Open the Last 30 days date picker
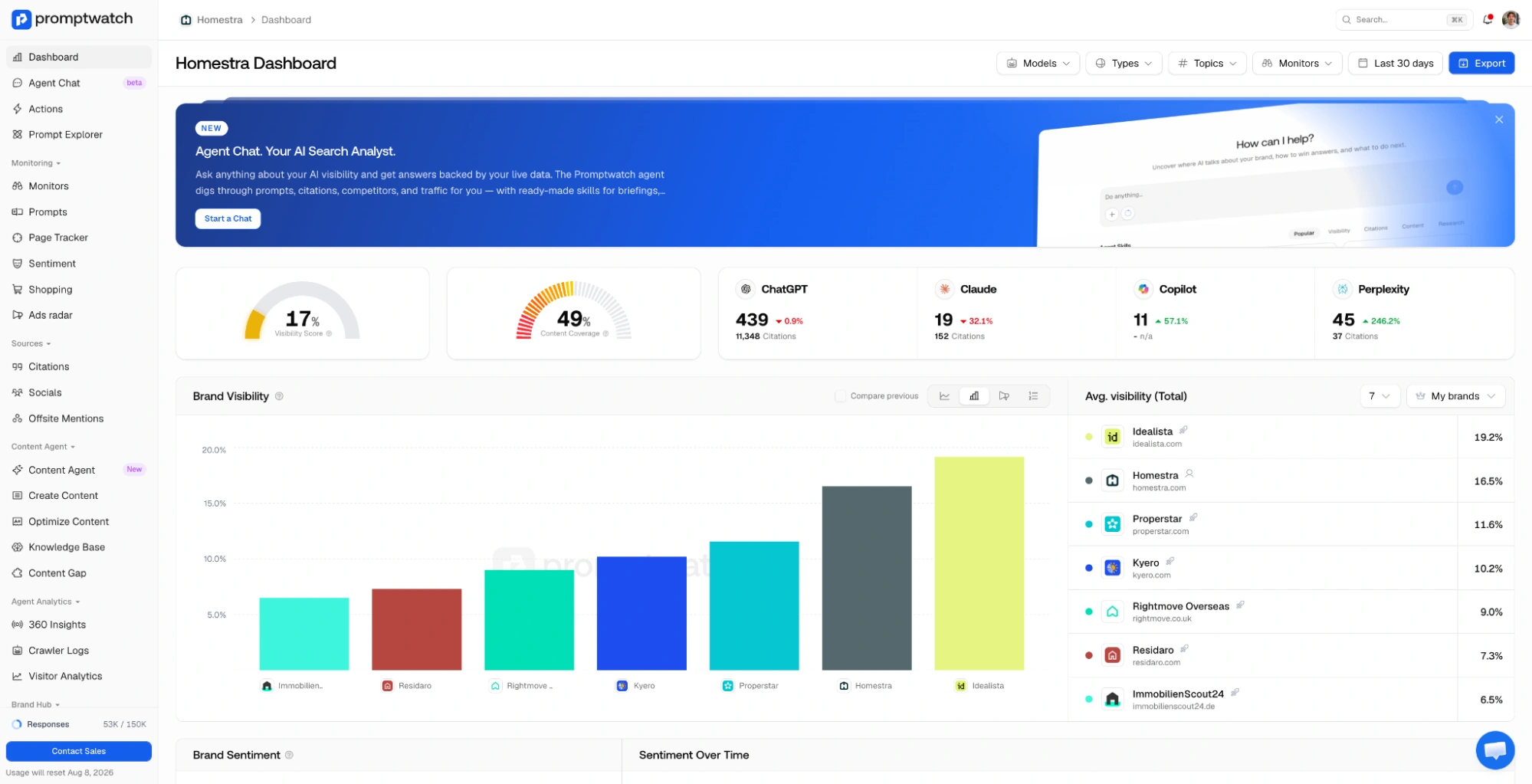The image size is (1532, 784). pyautogui.click(x=1396, y=63)
